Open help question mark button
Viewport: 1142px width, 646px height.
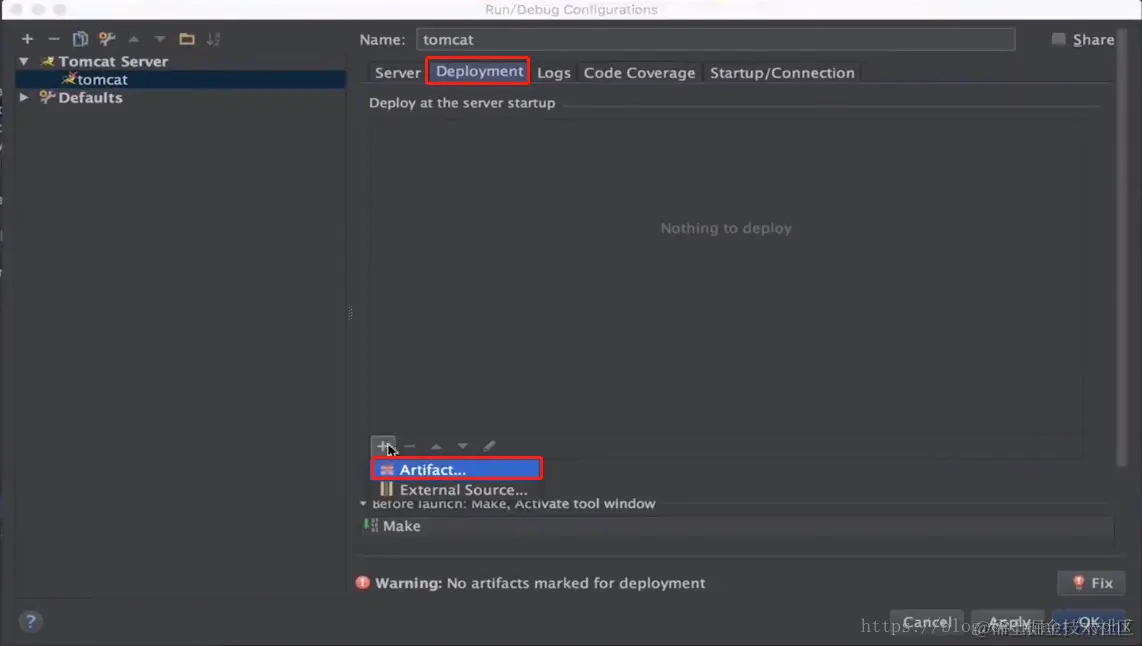click(30, 621)
